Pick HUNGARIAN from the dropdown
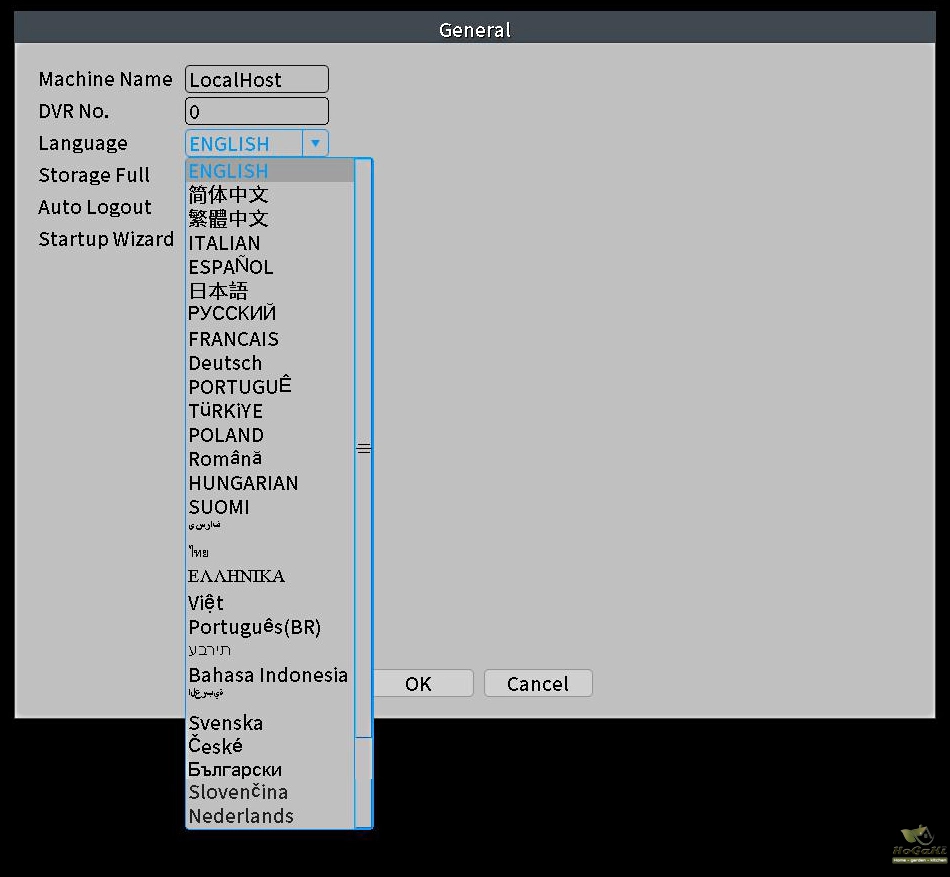This screenshot has width=950, height=877. 243,483
